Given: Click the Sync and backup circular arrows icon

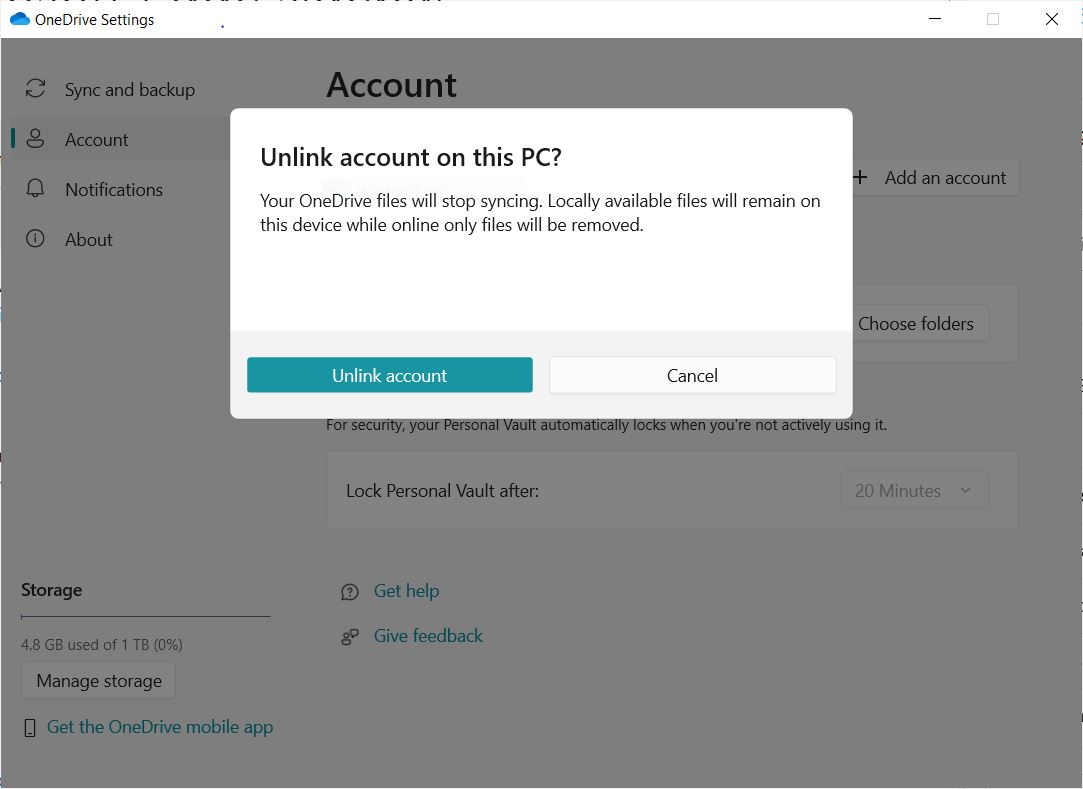Looking at the screenshot, I should (x=35, y=89).
